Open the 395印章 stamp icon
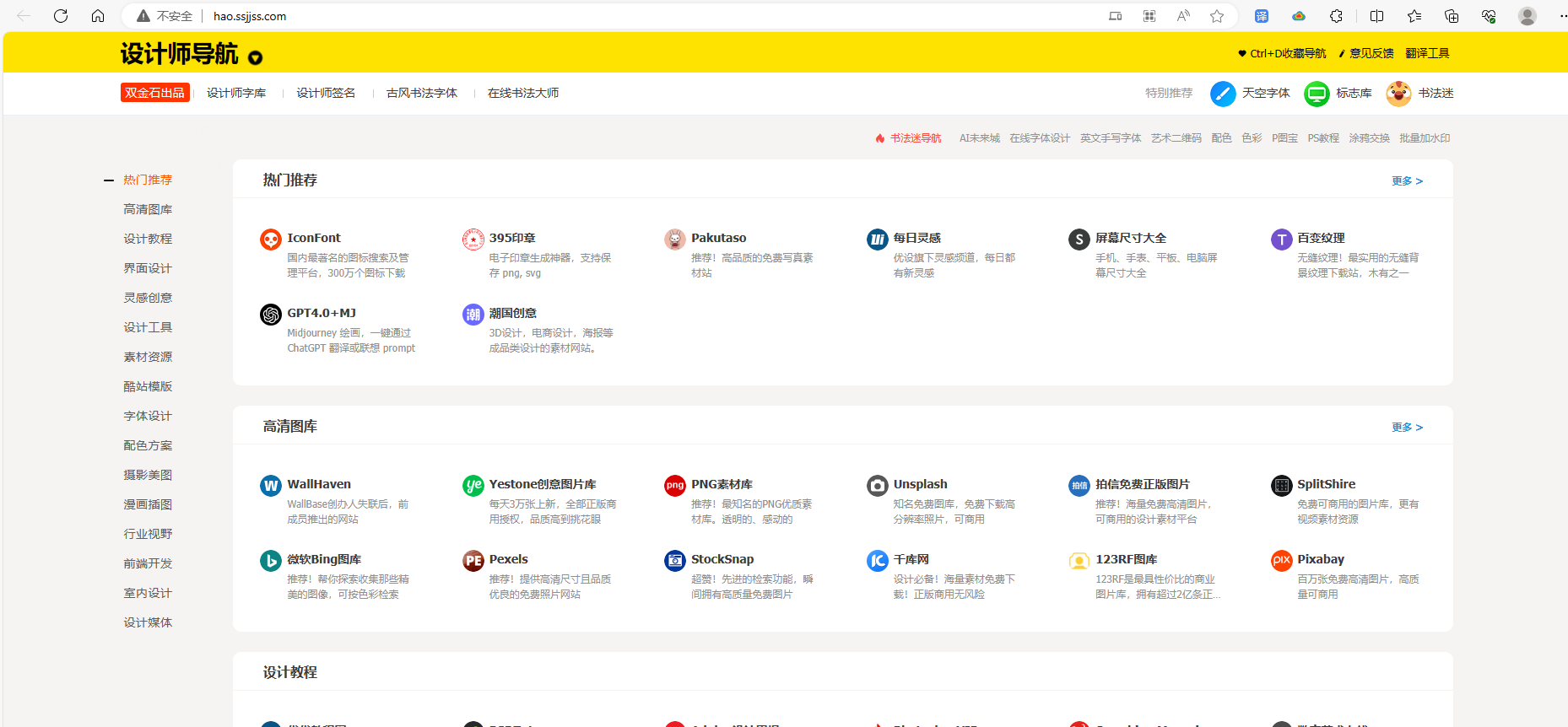Image resolution: width=1568 pixels, height=727 pixels. click(x=473, y=240)
